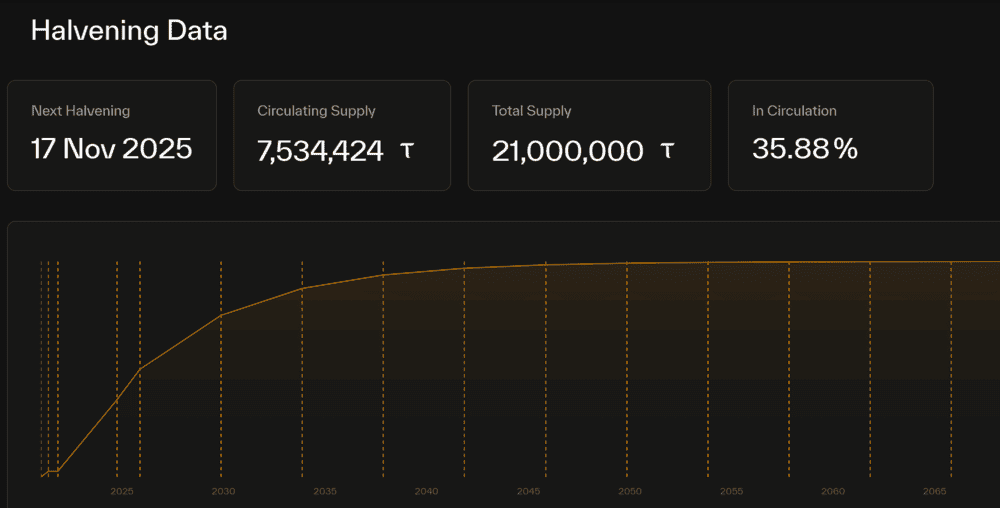Click the 2035 year label on chart
This screenshot has width=1000, height=508.
tap(325, 492)
